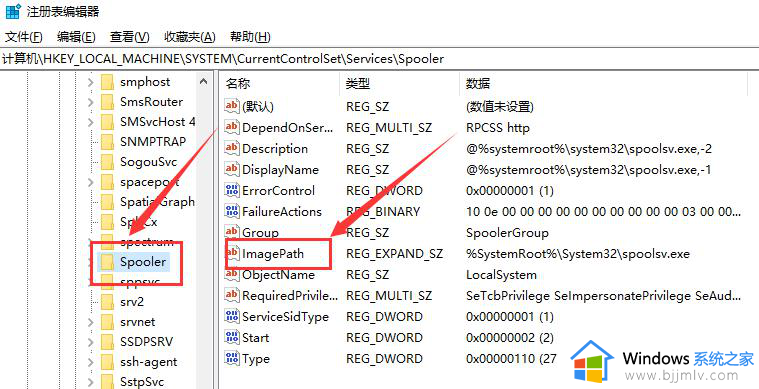
Task: Click the (数值未设置) data cell
Action: (x=500, y=106)
